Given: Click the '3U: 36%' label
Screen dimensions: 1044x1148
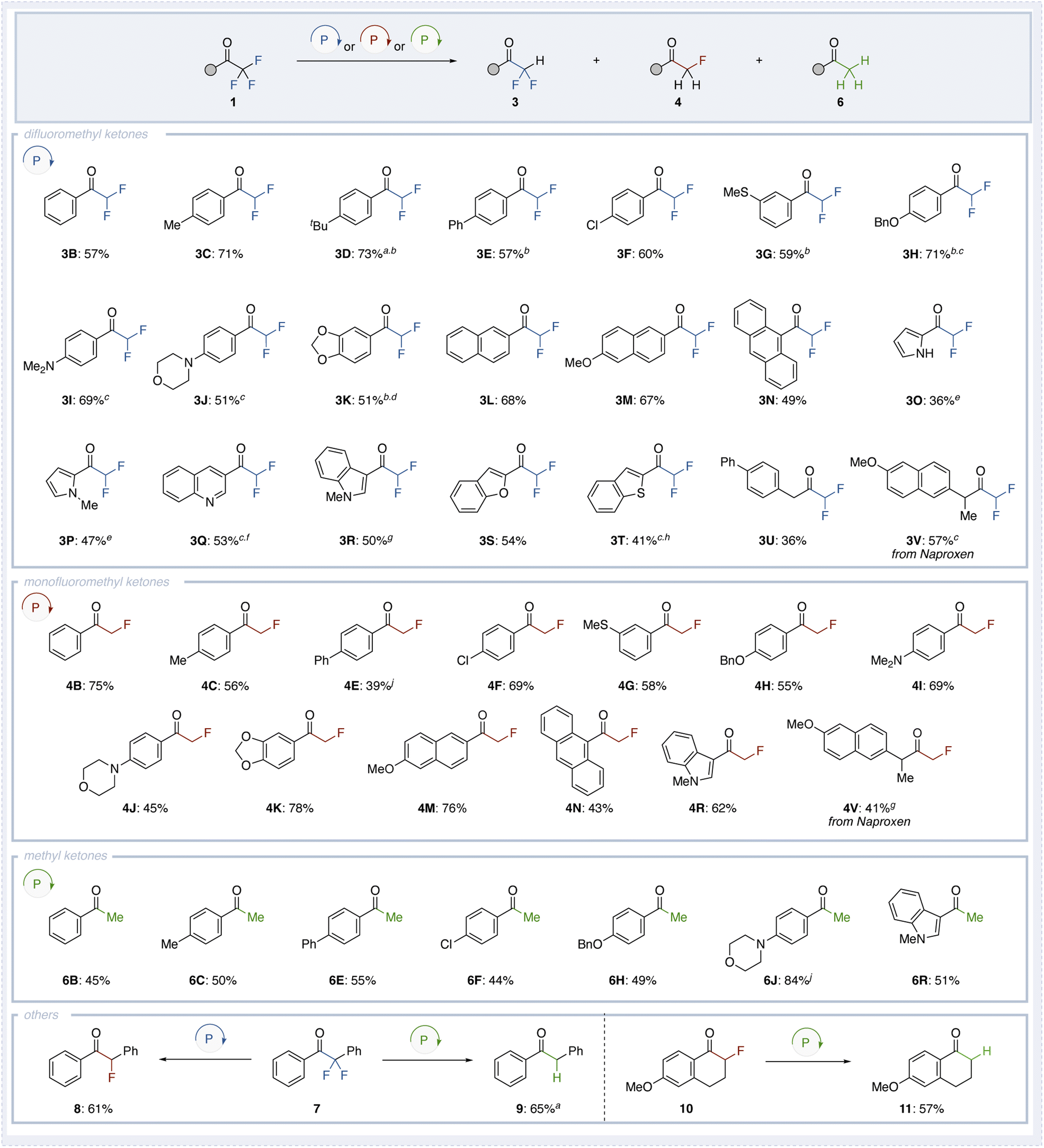Looking at the screenshot, I should pyautogui.click(x=782, y=541).
